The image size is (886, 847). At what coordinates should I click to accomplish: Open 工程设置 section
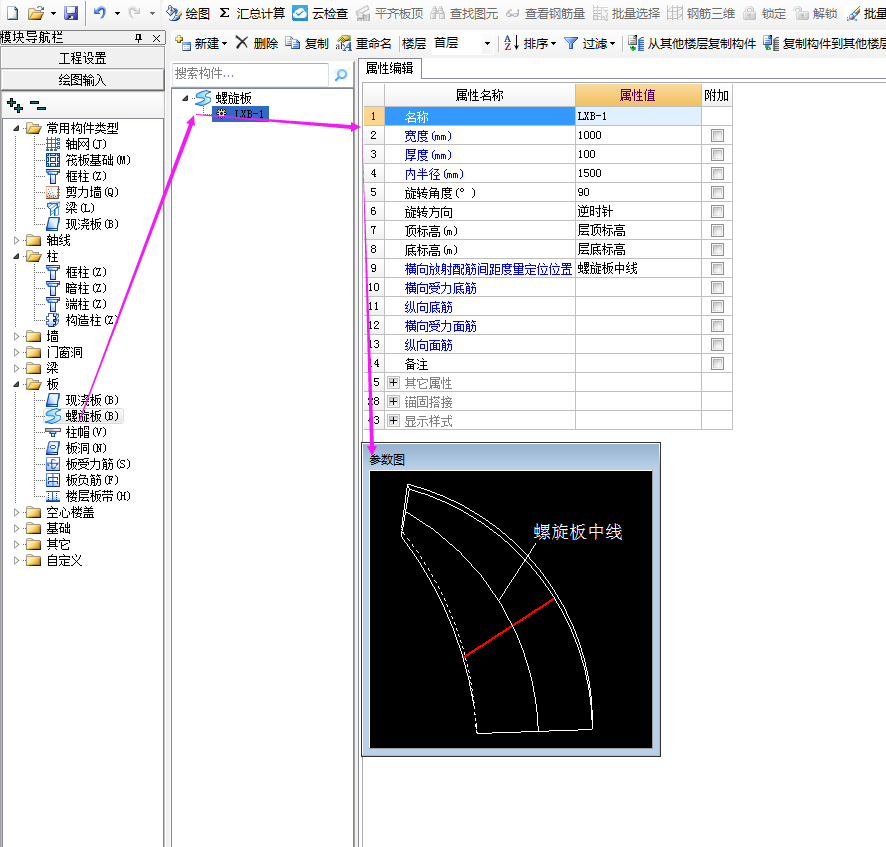[x=82, y=58]
